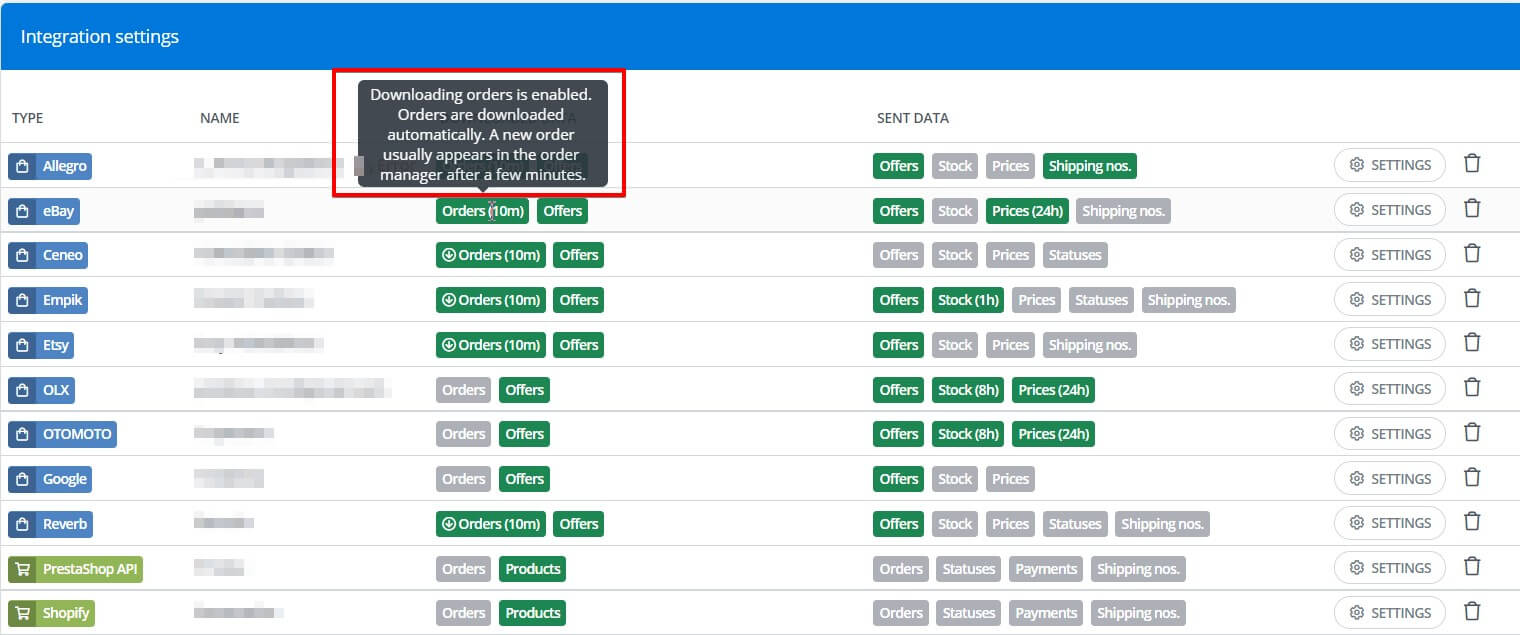1520x635 pixels.
Task: Click the Stock (1h) badge in the Empik row
Action: (968, 300)
